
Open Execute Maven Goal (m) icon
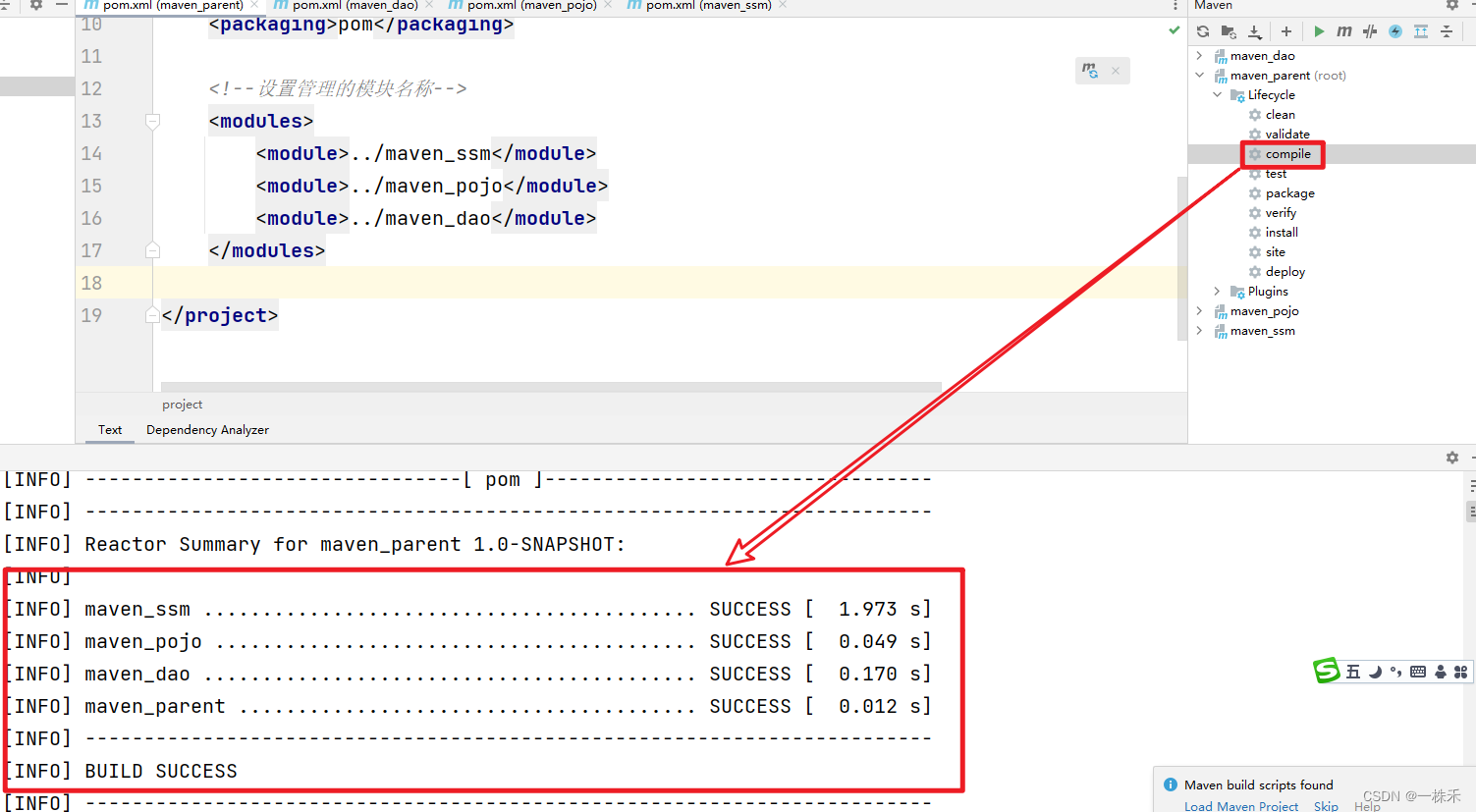[x=1344, y=31]
